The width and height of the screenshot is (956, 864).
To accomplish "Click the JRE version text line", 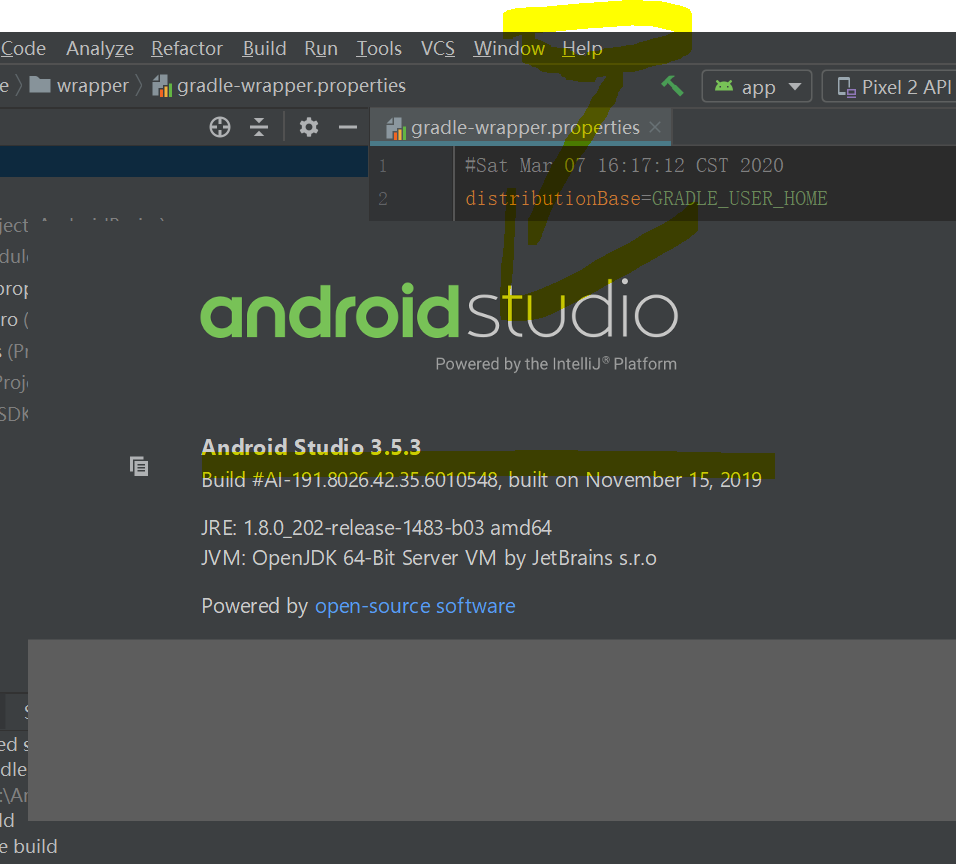I will pyautogui.click(x=376, y=528).
